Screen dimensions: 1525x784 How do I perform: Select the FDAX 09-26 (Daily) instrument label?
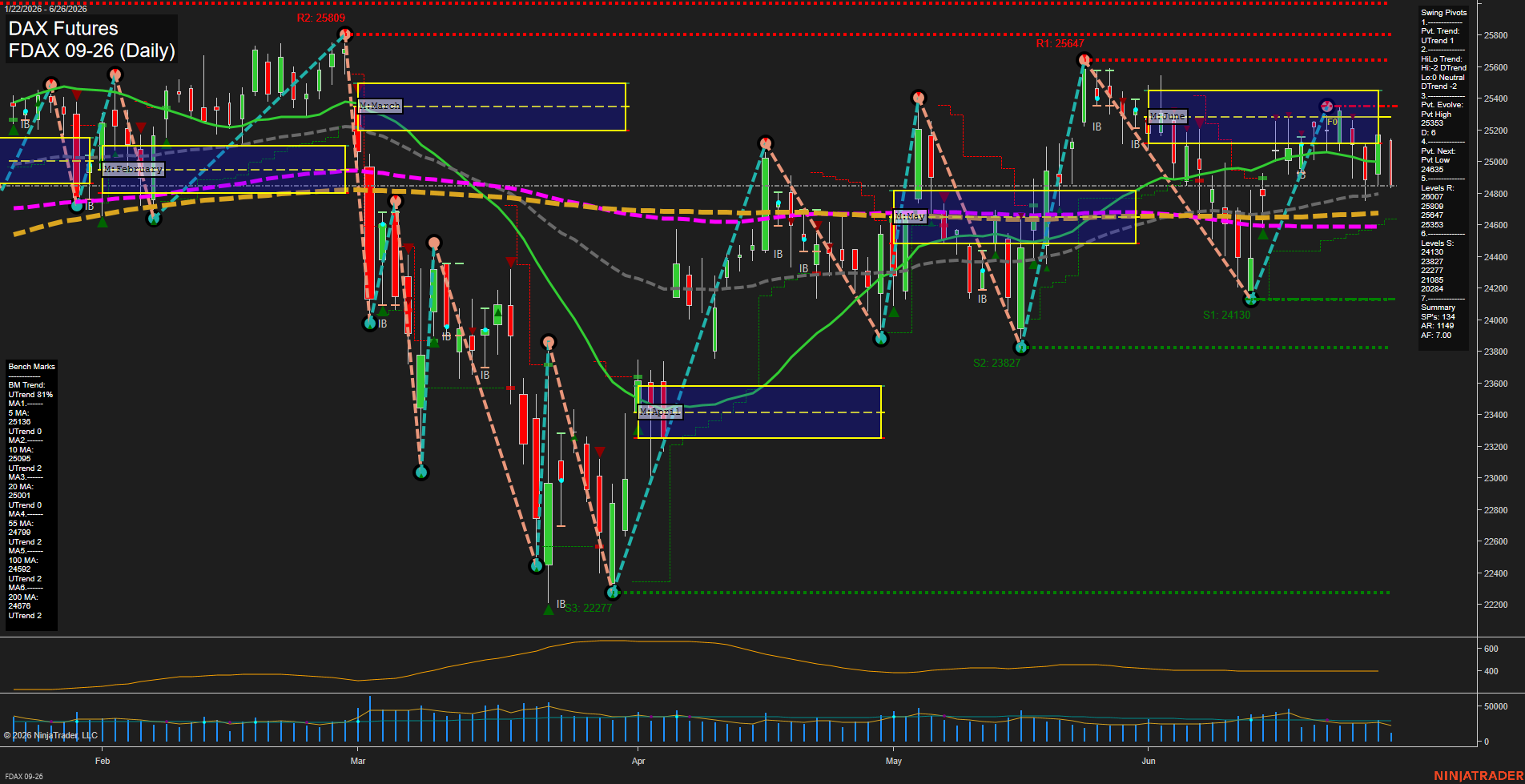pos(91,50)
